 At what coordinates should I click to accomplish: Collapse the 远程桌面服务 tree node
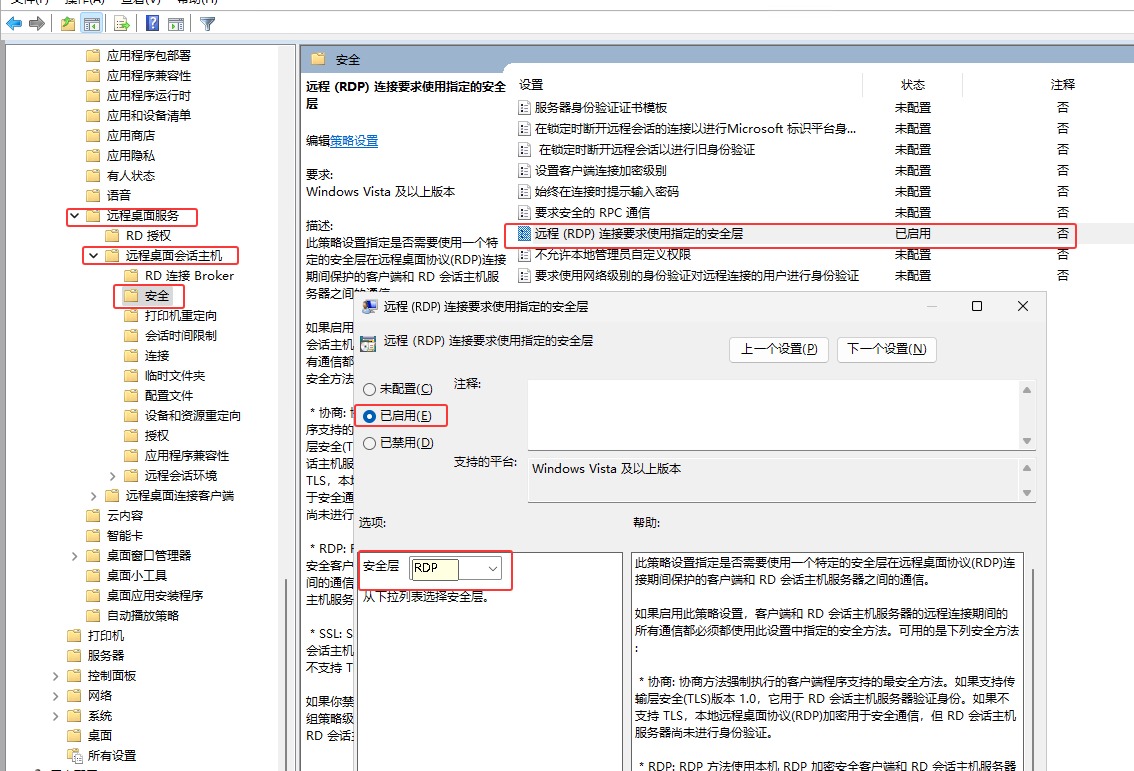[x=75, y=216]
